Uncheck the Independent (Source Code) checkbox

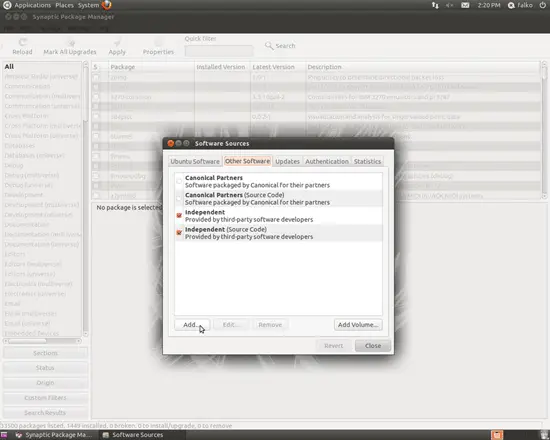[179, 233]
